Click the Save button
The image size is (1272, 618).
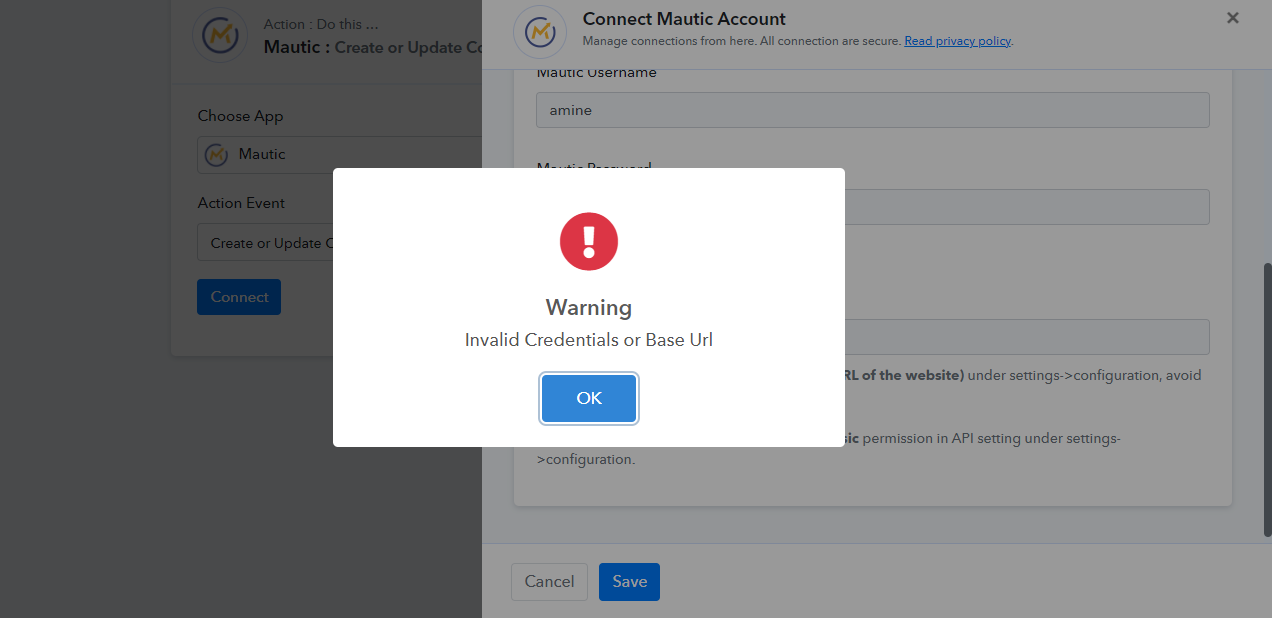click(x=629, y=581)
